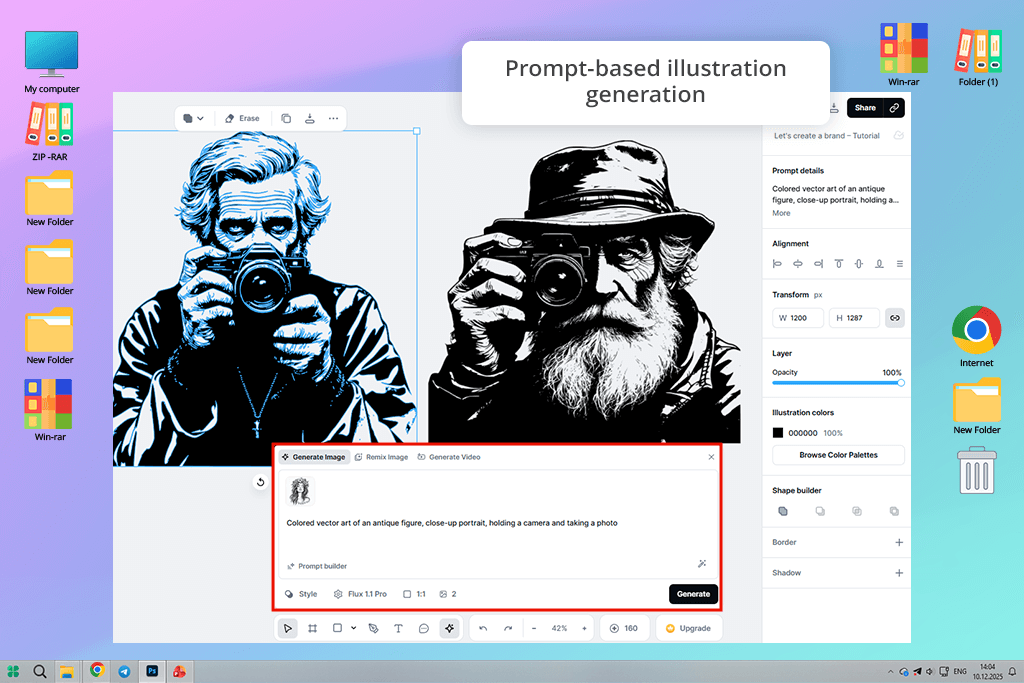This screenshot has width=1024, height=683.
Task: Switch to the Generate Image tab
Action: click(314, 457)
